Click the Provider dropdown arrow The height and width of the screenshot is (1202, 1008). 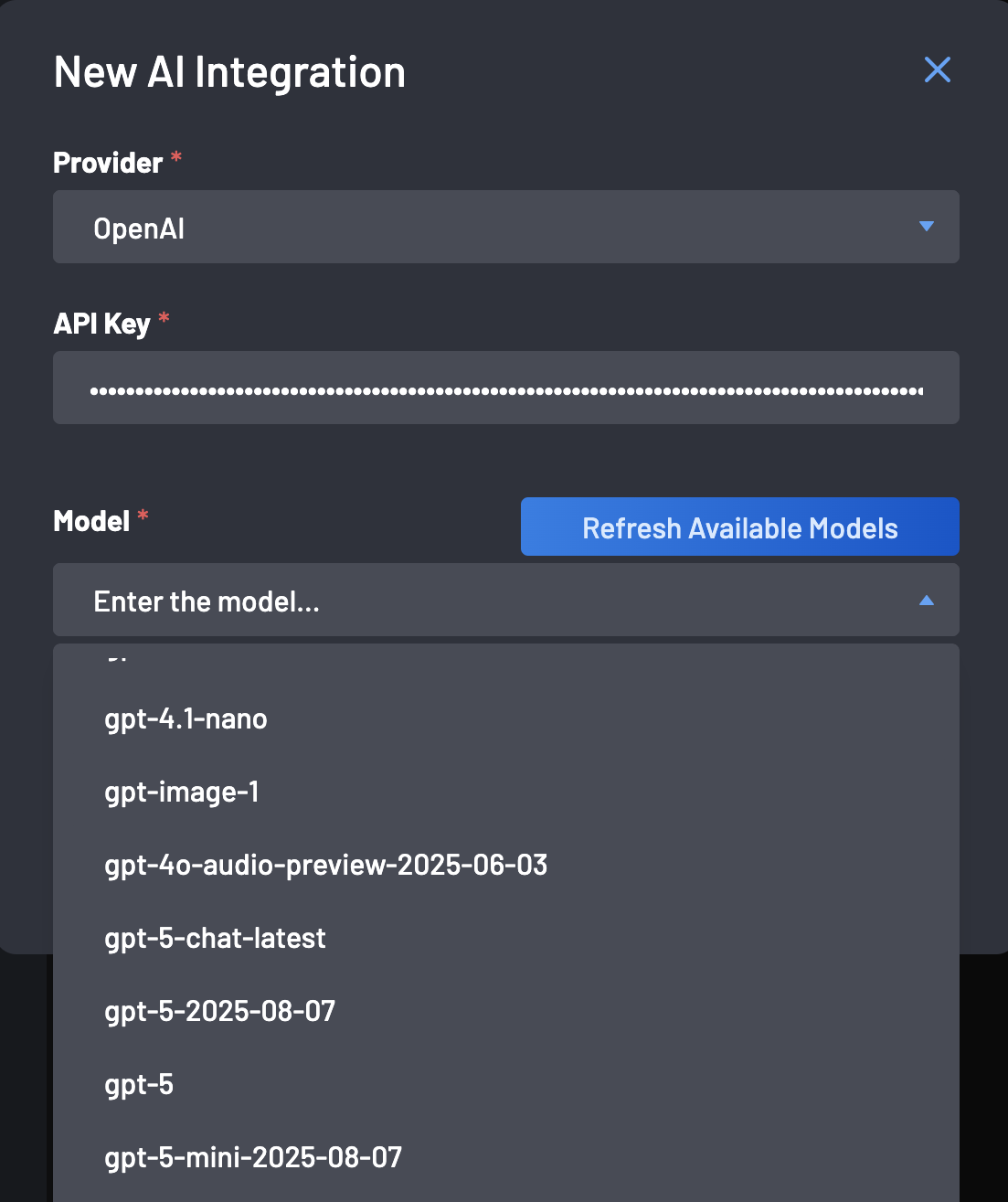[927, 227]
